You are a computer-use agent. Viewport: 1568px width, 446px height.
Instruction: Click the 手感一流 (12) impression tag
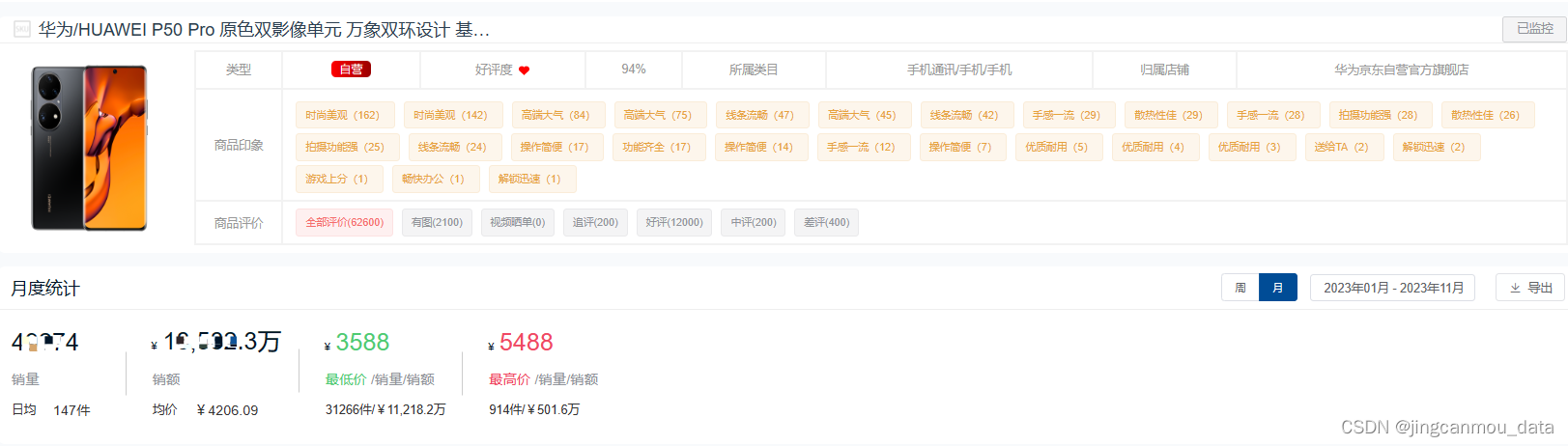click(863, 147)
